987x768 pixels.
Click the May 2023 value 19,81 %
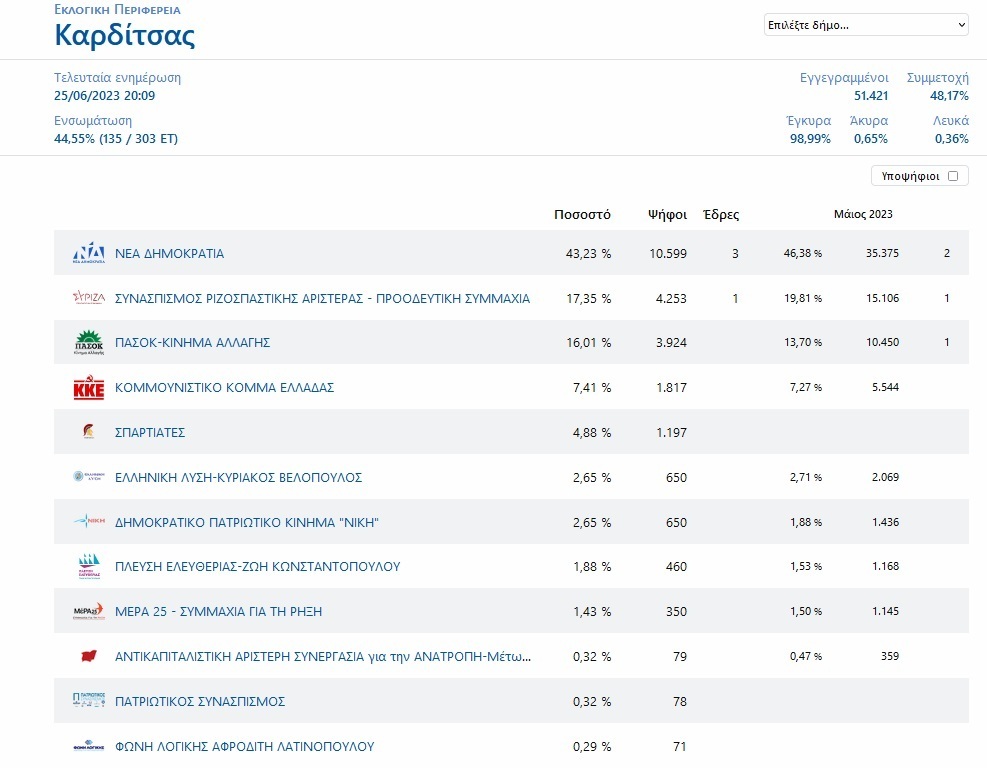tap(803, 298)
